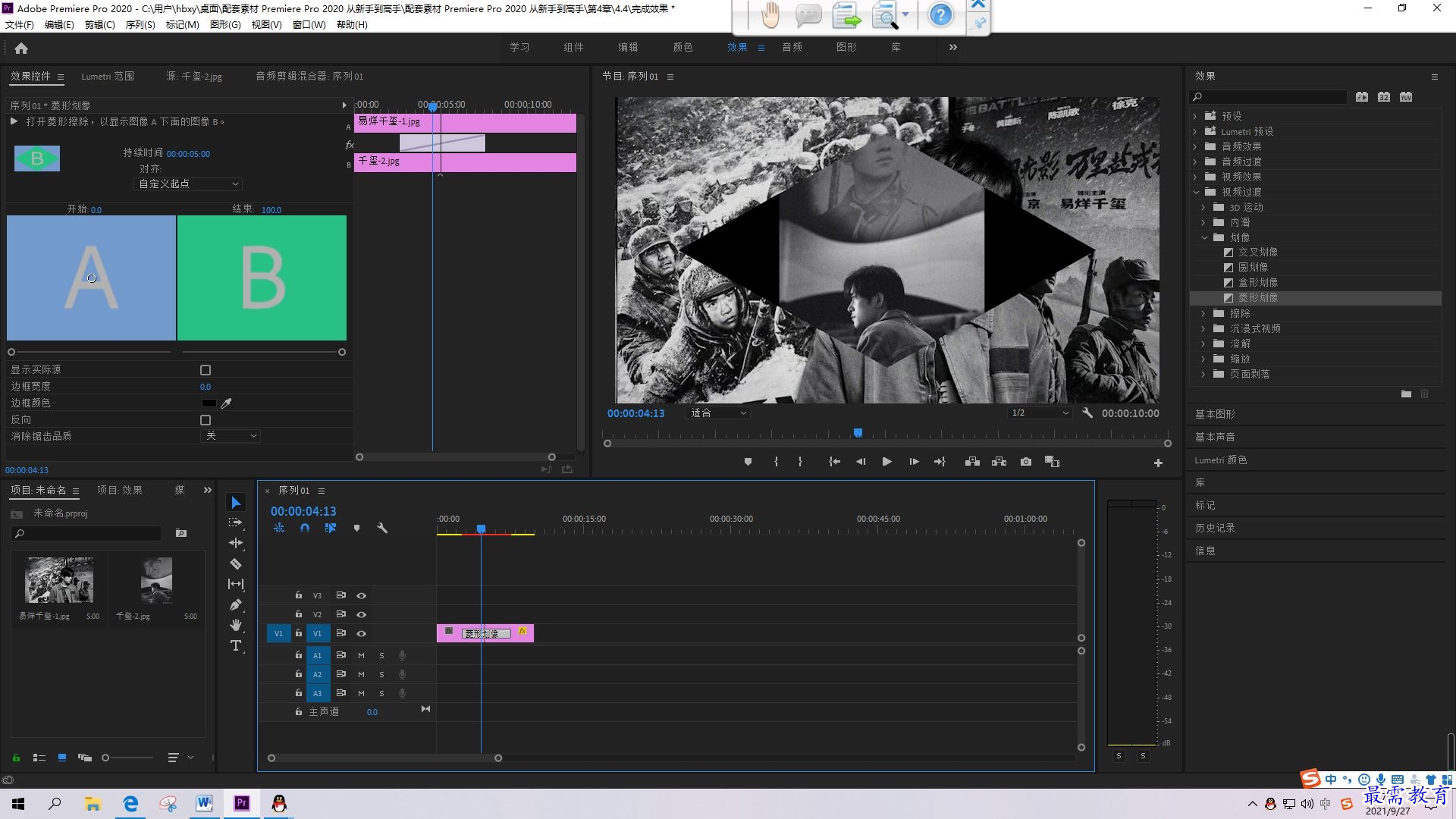Add marker in timeline panel

356,528
